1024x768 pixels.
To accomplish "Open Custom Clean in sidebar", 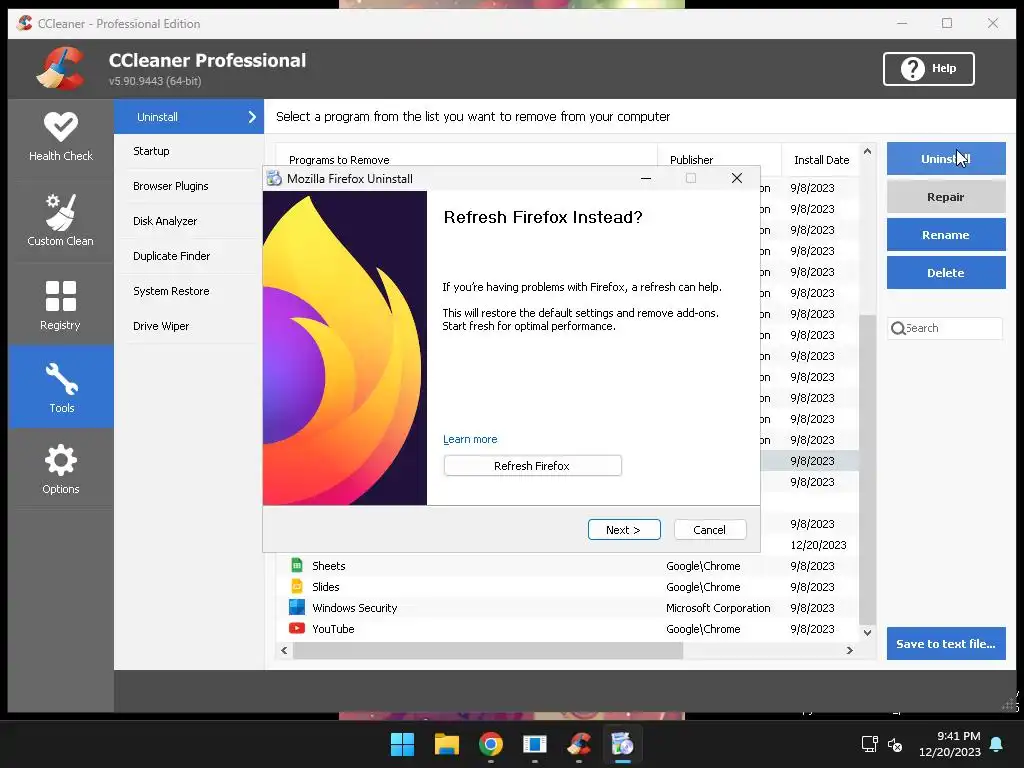I will pyautogui.click(x=61, y=220).
